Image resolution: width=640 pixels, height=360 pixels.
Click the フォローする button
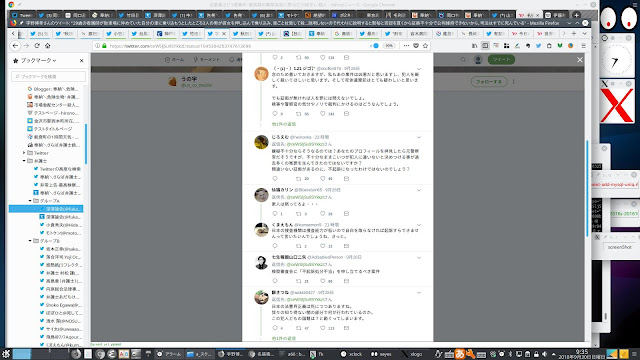click(x=489, y=82)
